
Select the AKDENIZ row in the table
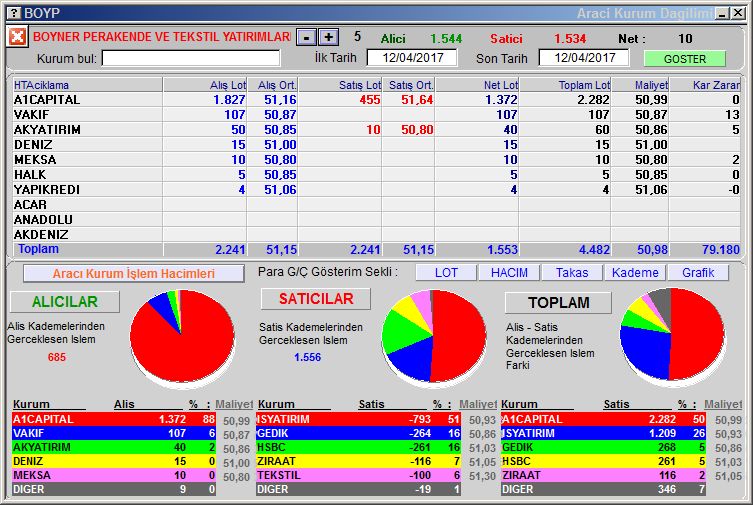[x=376, y=234]
